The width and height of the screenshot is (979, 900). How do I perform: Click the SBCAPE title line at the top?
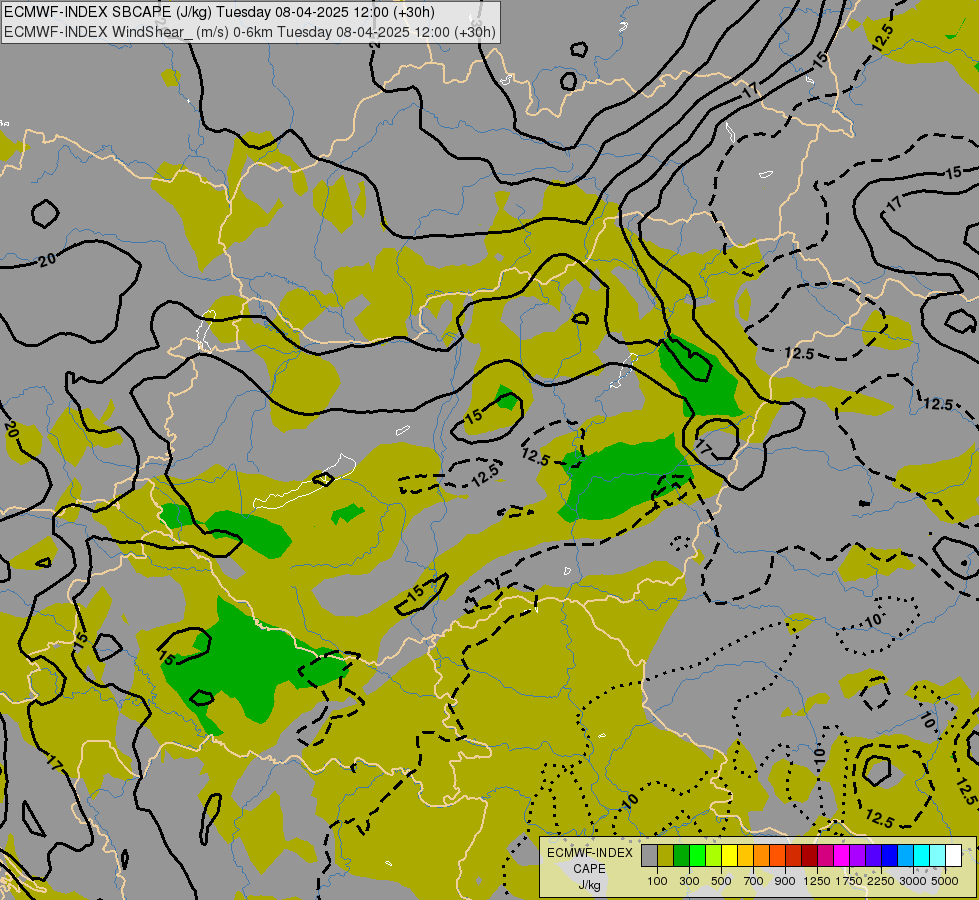coord(220,12)
